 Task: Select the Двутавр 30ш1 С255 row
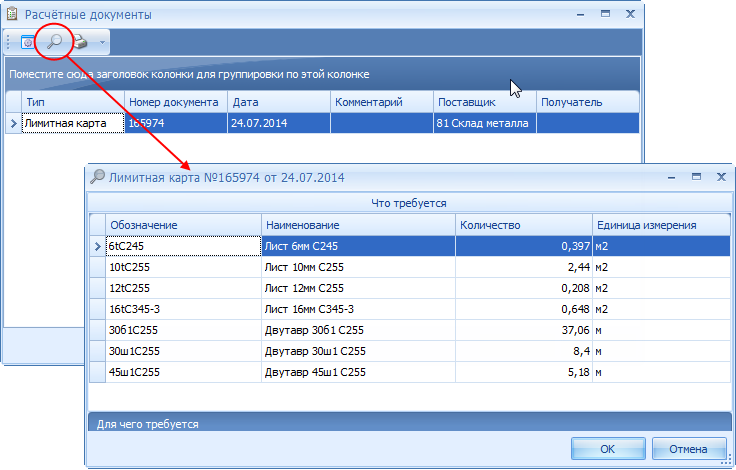click(356, 351)
